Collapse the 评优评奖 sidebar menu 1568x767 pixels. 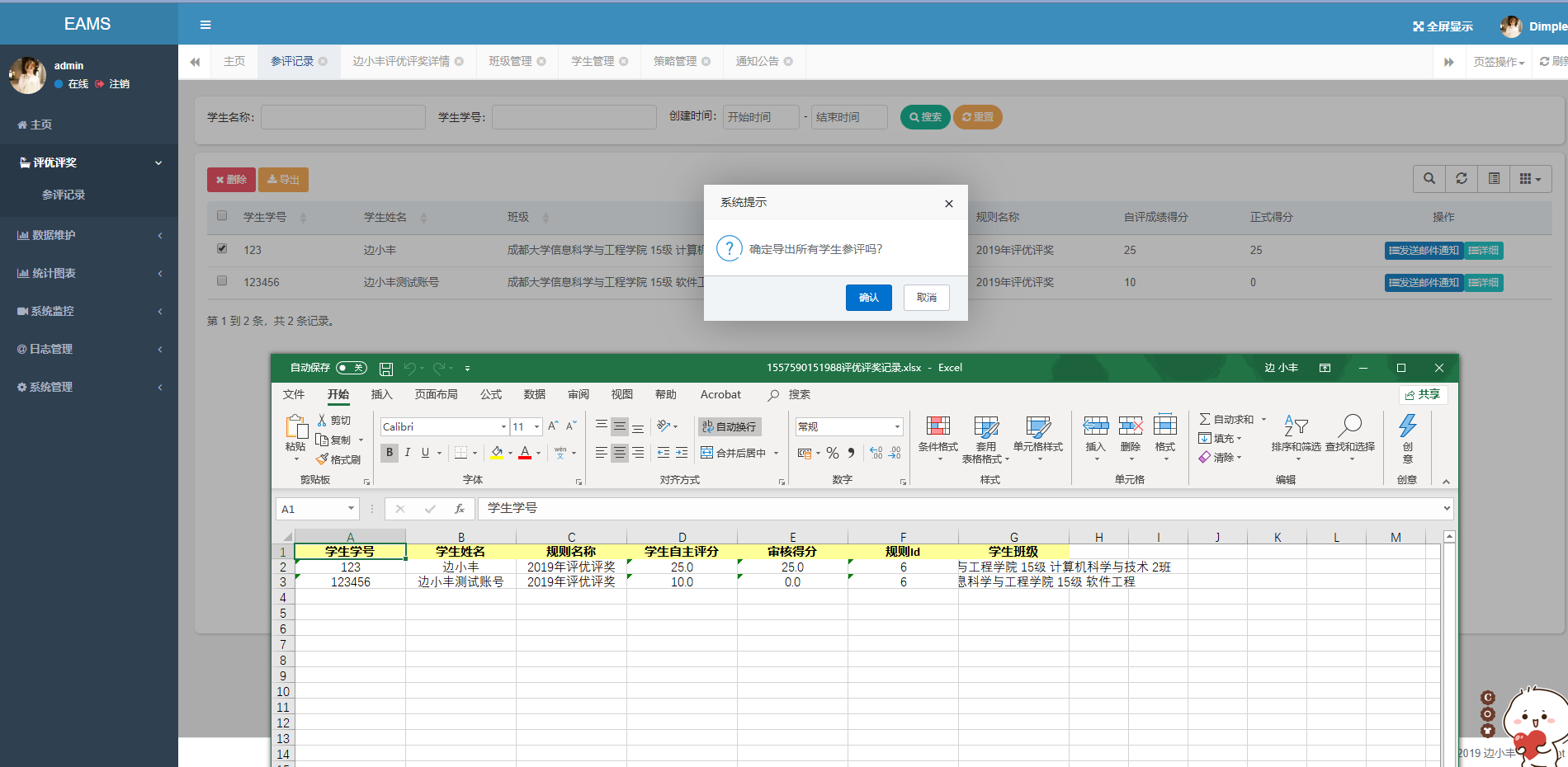click(89, 162)
